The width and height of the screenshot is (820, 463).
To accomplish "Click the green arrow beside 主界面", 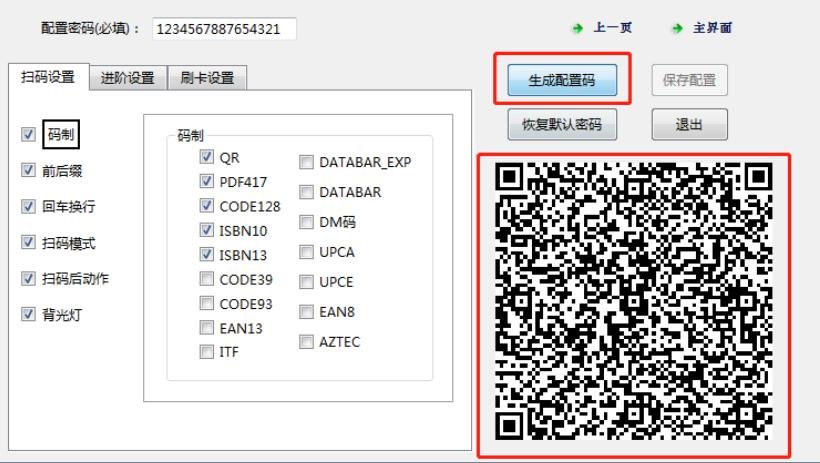I will coord(678,28).
